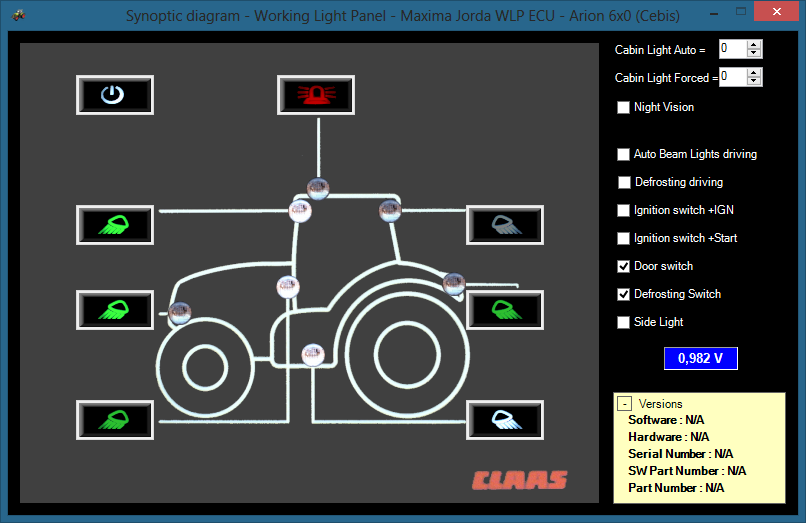
Task: Click the rear cab roof lamp
Action: [390, 210]
